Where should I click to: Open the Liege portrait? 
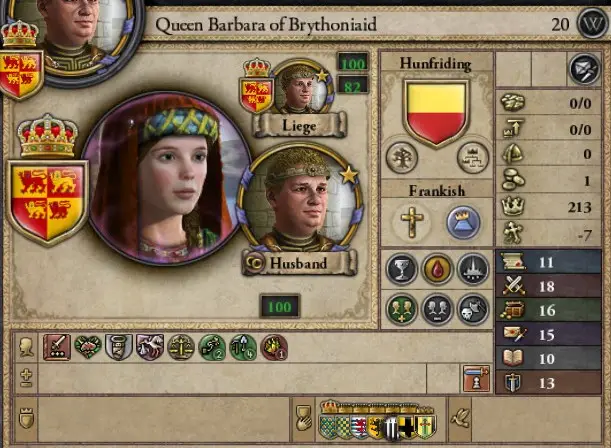click(x=300, y=86)
